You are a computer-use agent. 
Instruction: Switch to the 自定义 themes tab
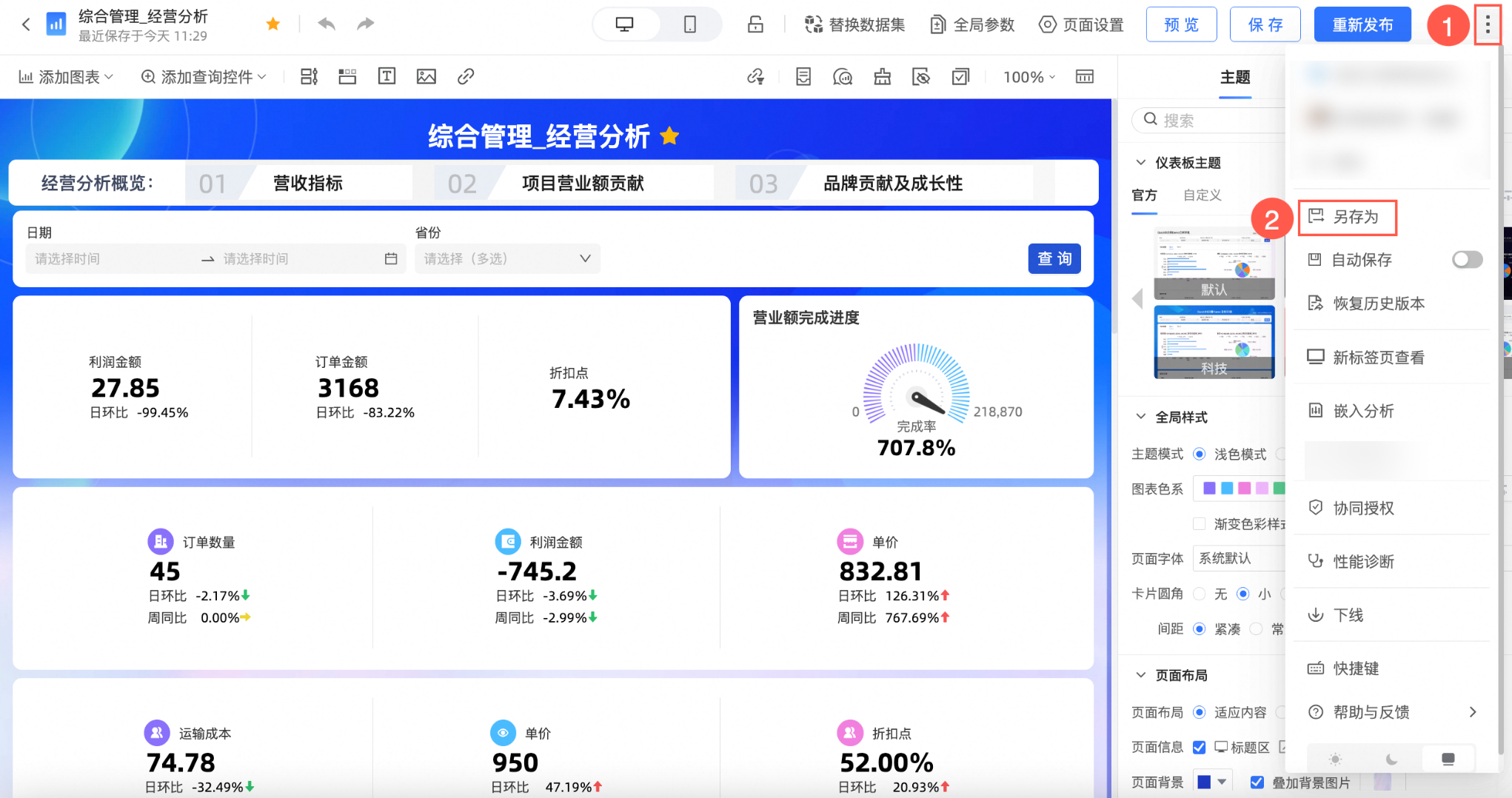point(1202,195)
